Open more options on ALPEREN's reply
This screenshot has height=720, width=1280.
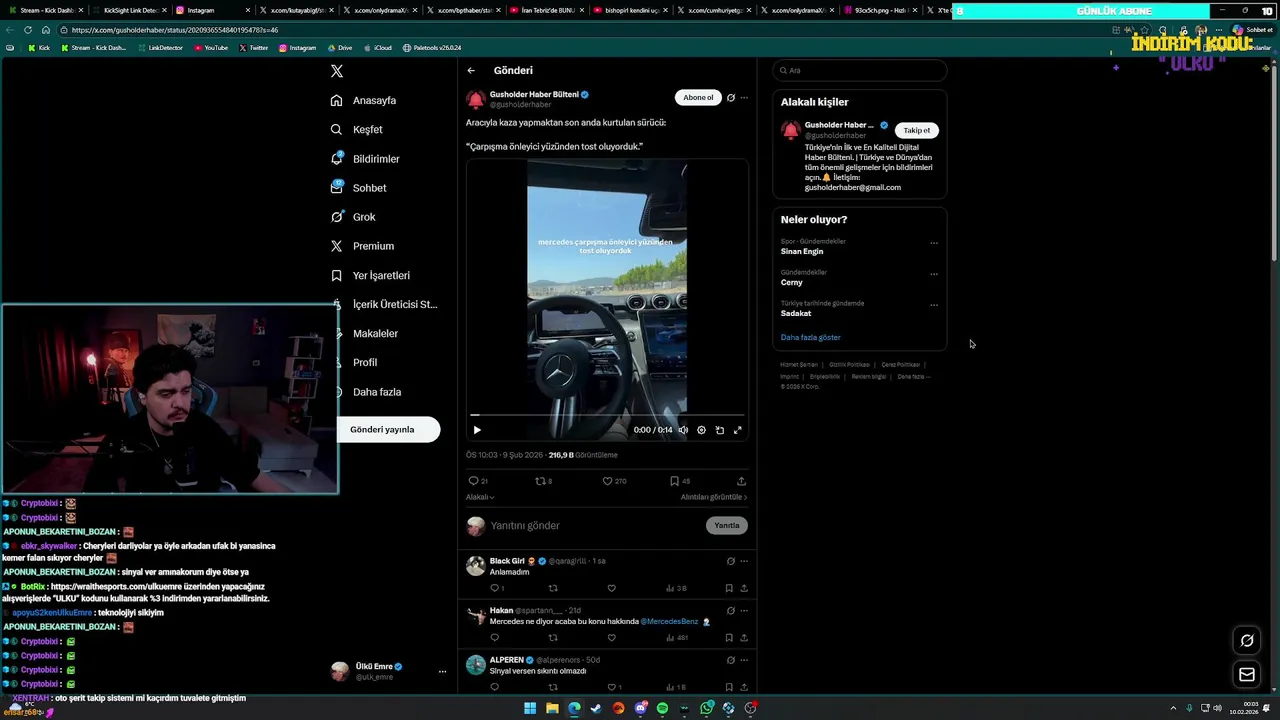point(744,660)
